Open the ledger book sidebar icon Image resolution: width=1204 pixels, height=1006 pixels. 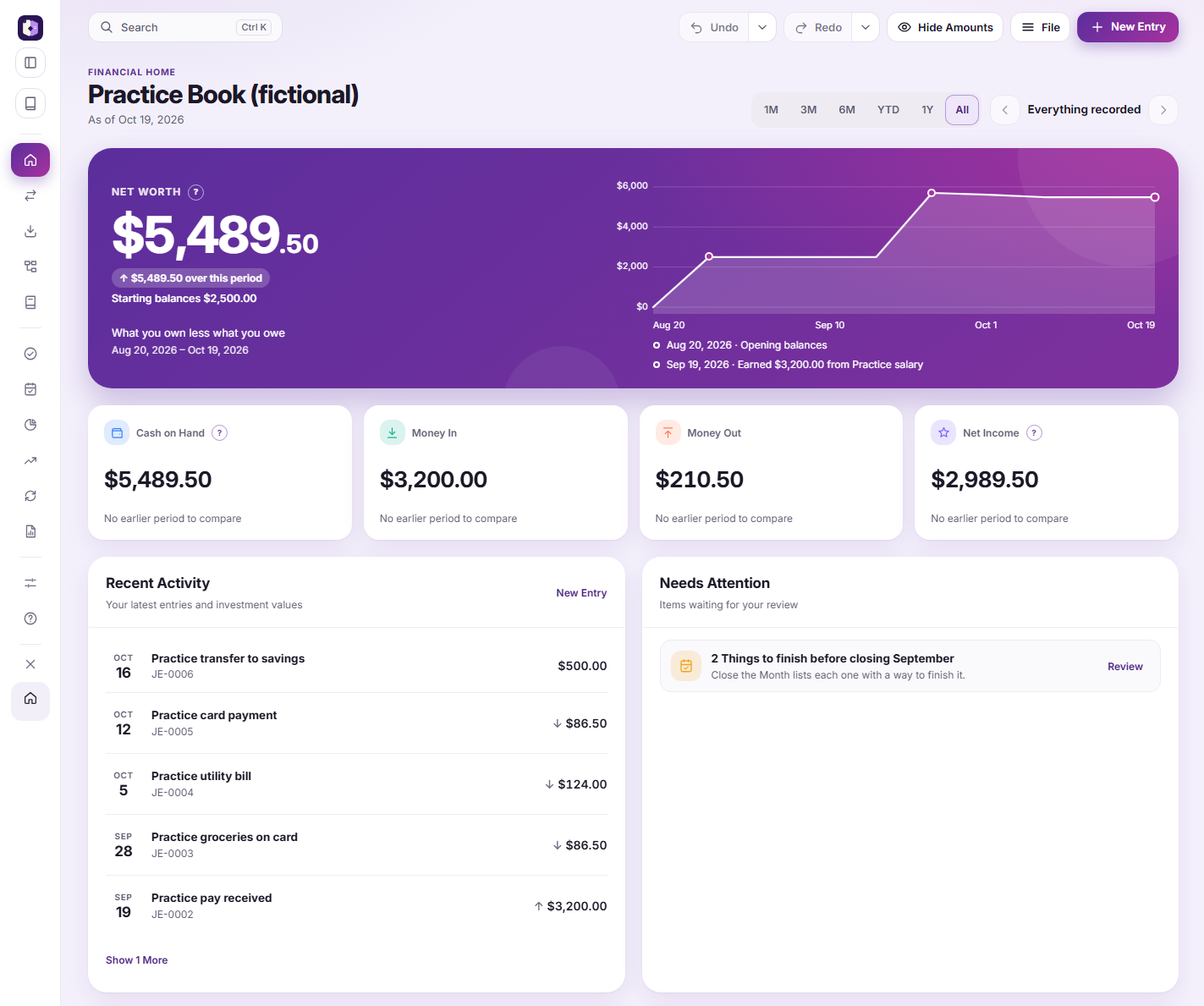(30, 302)
